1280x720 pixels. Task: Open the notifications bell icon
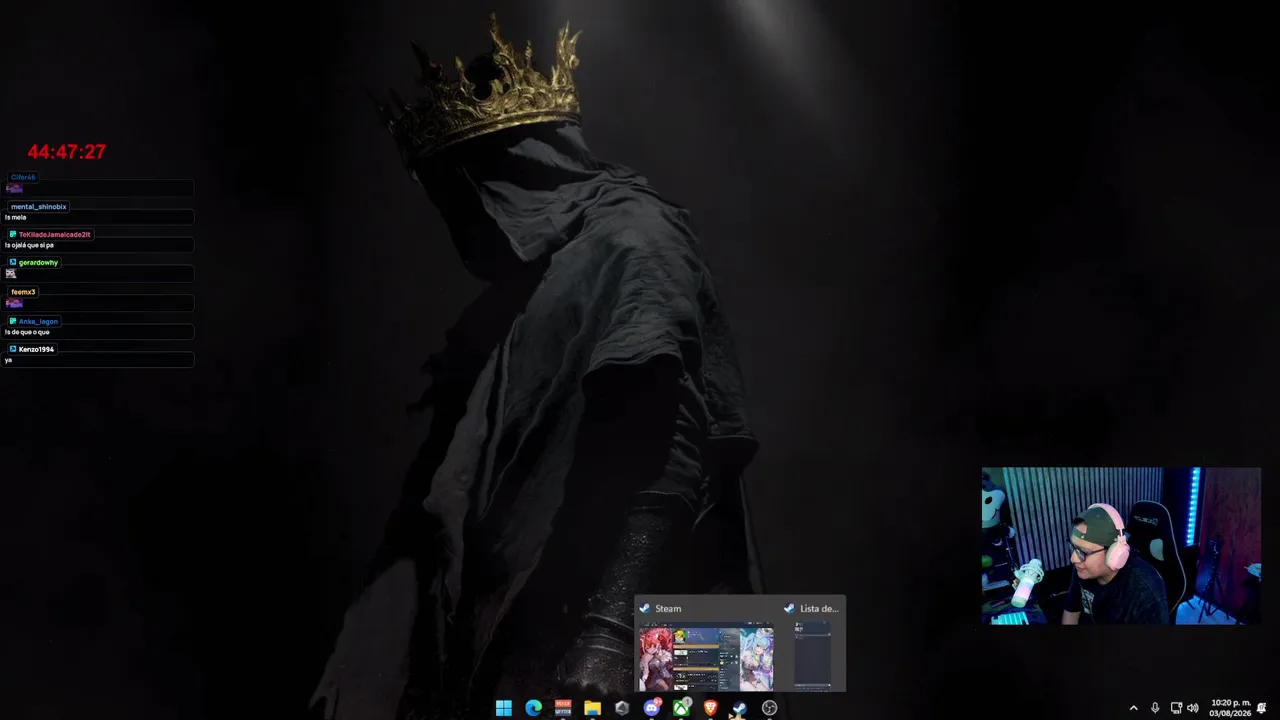(1262, 708)
